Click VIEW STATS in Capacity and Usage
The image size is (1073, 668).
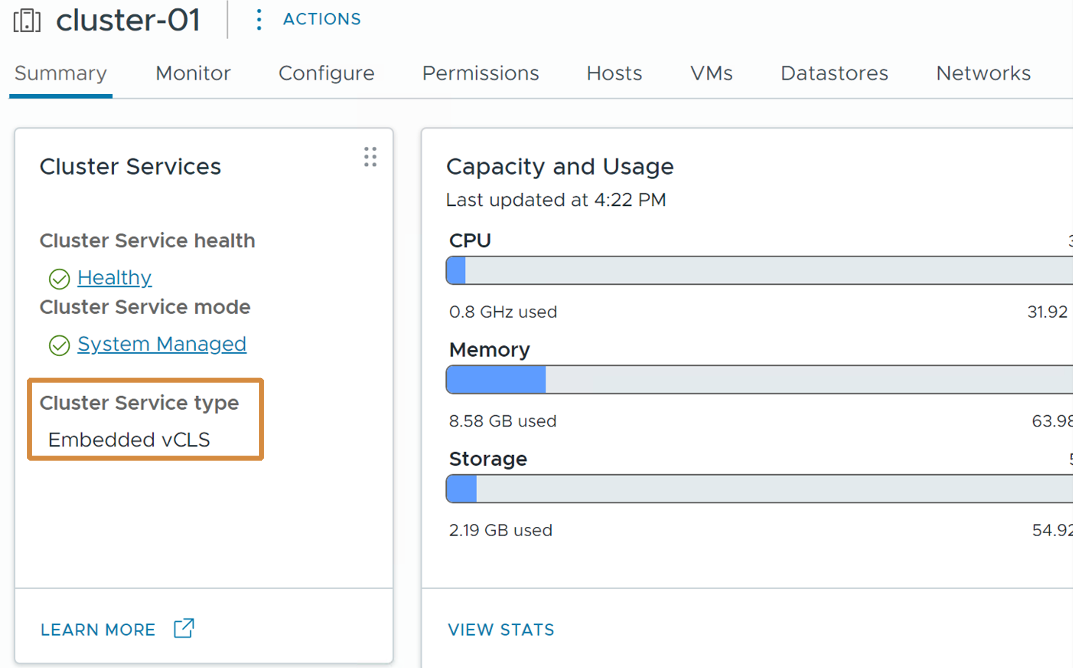pyautogui.click(x=501, y=630)
